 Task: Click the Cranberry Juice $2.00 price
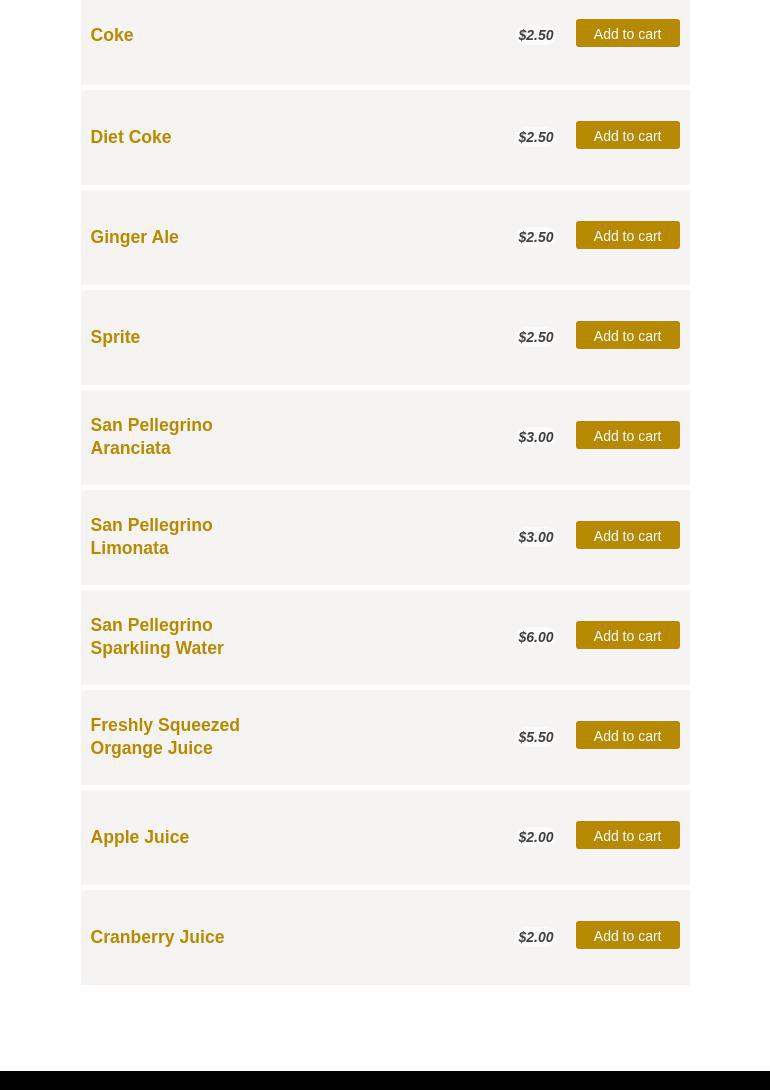pos(536,937)
